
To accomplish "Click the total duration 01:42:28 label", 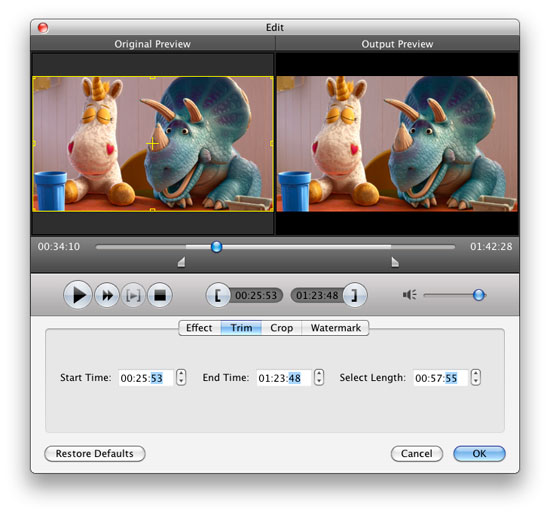I will click(491, 247).
